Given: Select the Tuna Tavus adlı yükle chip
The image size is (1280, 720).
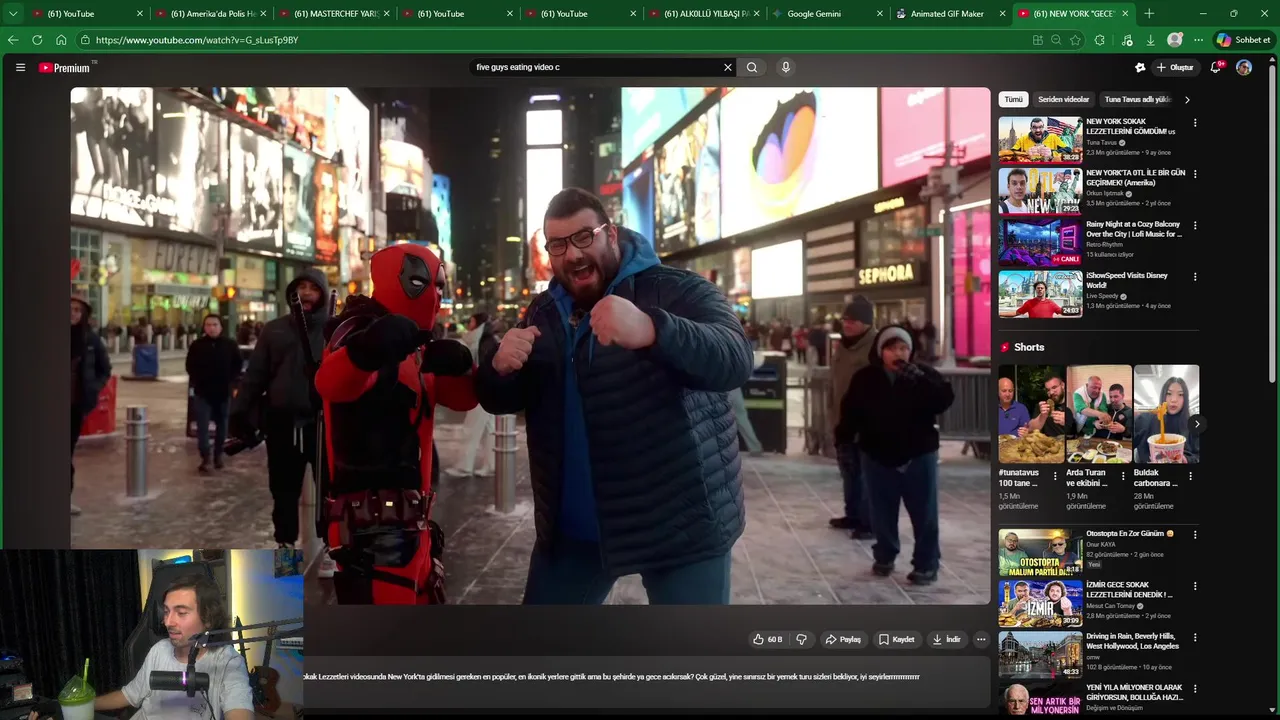Looking at the screenshot, I should pos(1137,100).
